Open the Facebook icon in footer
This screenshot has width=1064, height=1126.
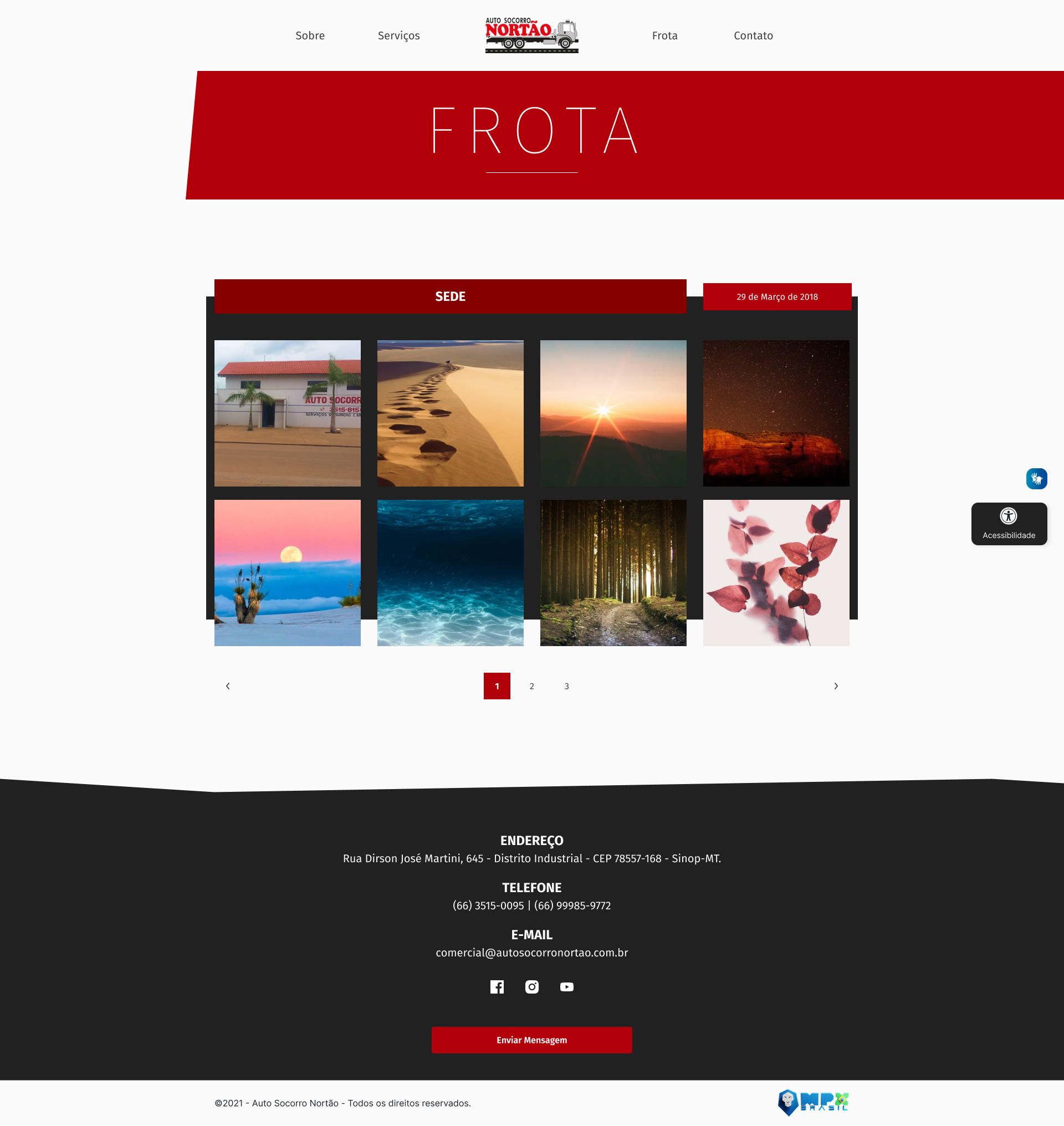pos(497,986)
